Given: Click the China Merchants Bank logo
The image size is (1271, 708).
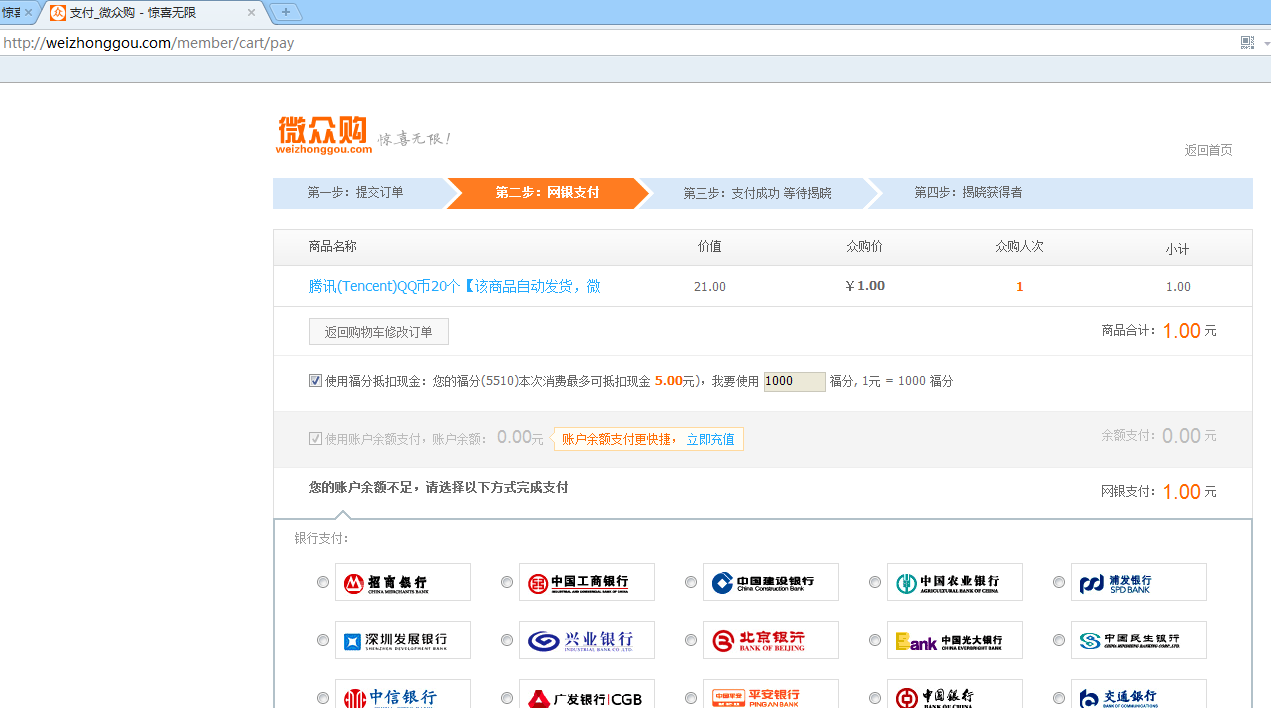Looking at the screenshot, I should [x=403, y=582].
